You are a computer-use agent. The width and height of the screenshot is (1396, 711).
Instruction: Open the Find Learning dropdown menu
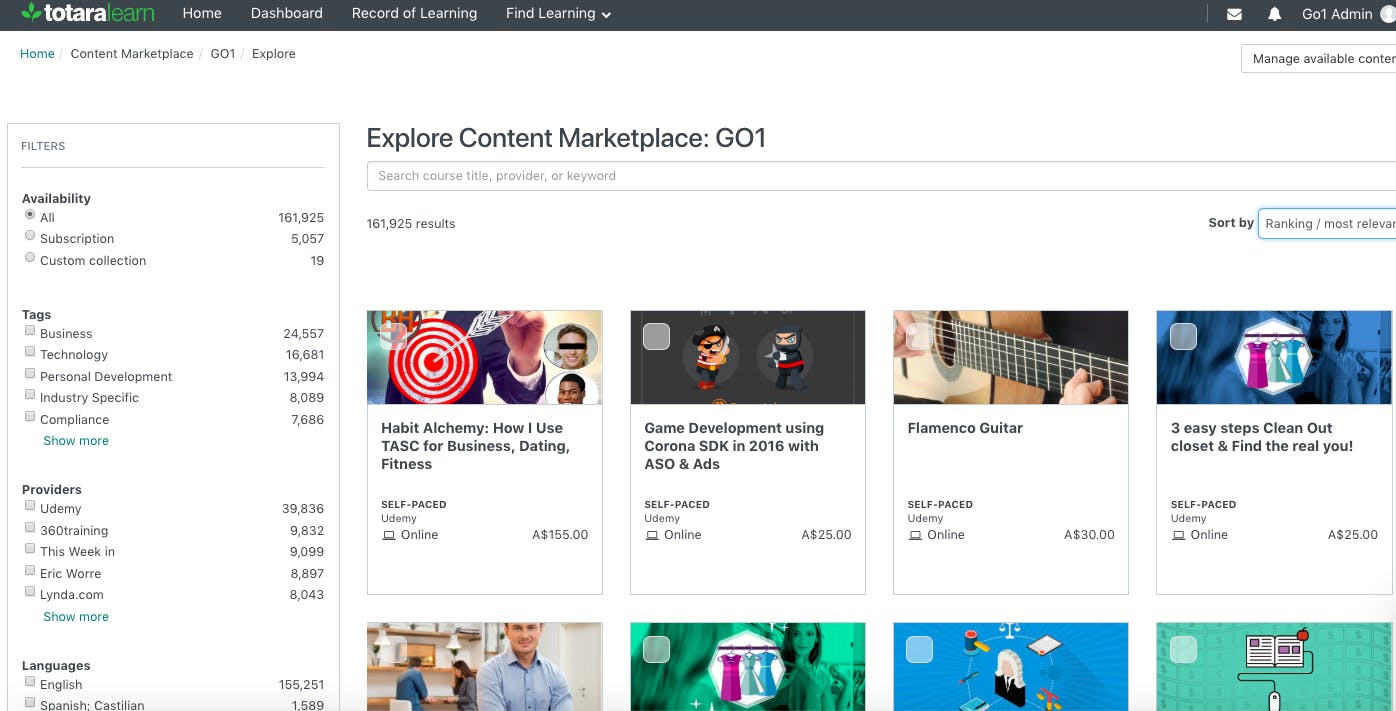(x=558, y=14)
